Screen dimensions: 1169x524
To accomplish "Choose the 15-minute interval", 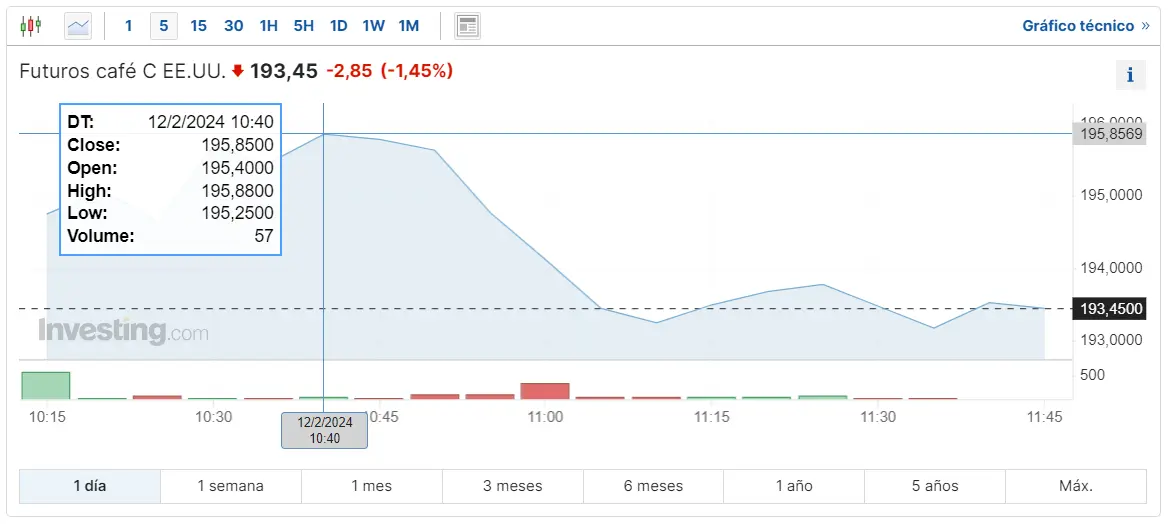I will click(x=198, y=26).
